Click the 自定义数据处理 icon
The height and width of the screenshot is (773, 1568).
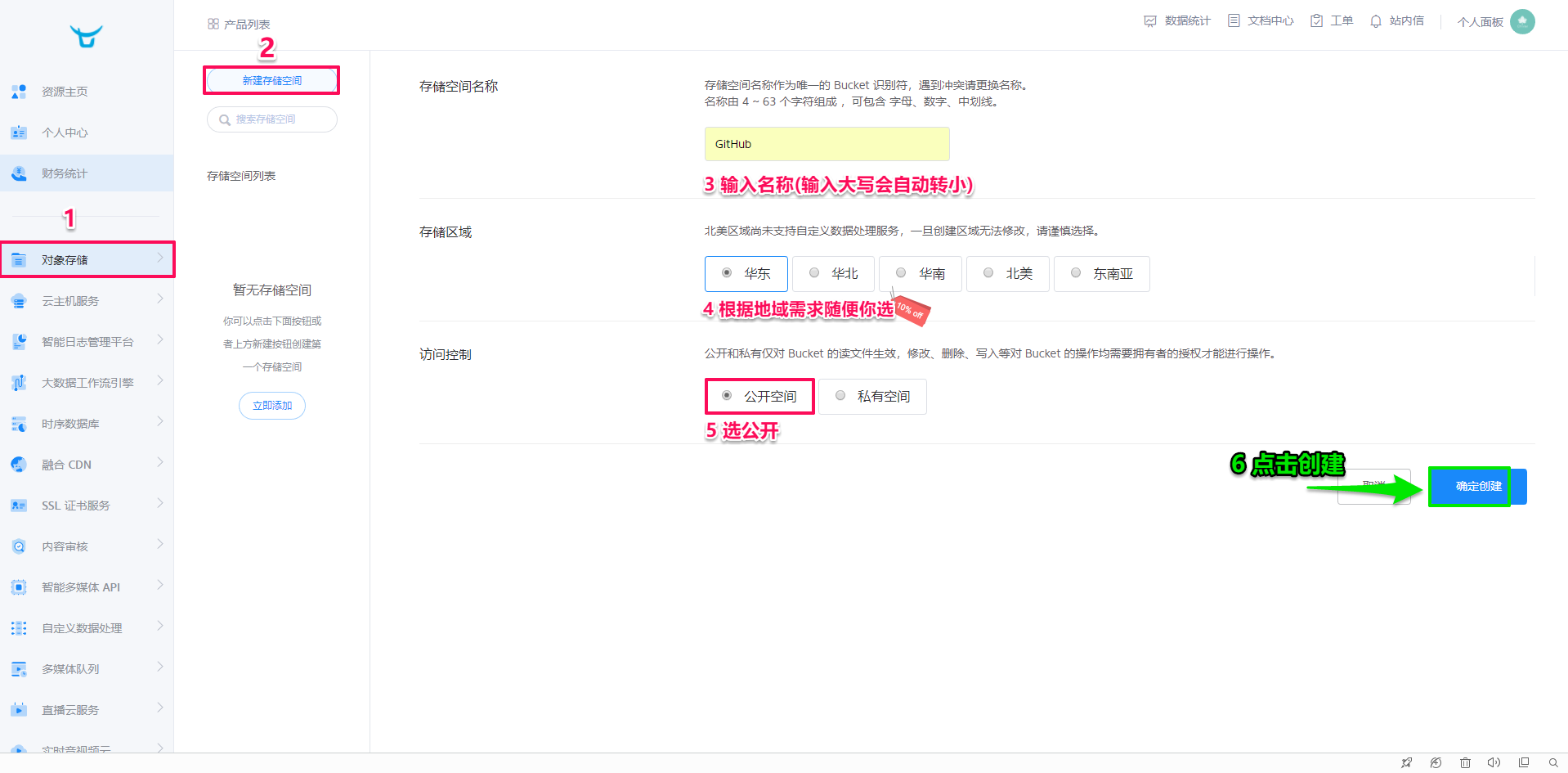pyautogui.click(x=19, y=628)
